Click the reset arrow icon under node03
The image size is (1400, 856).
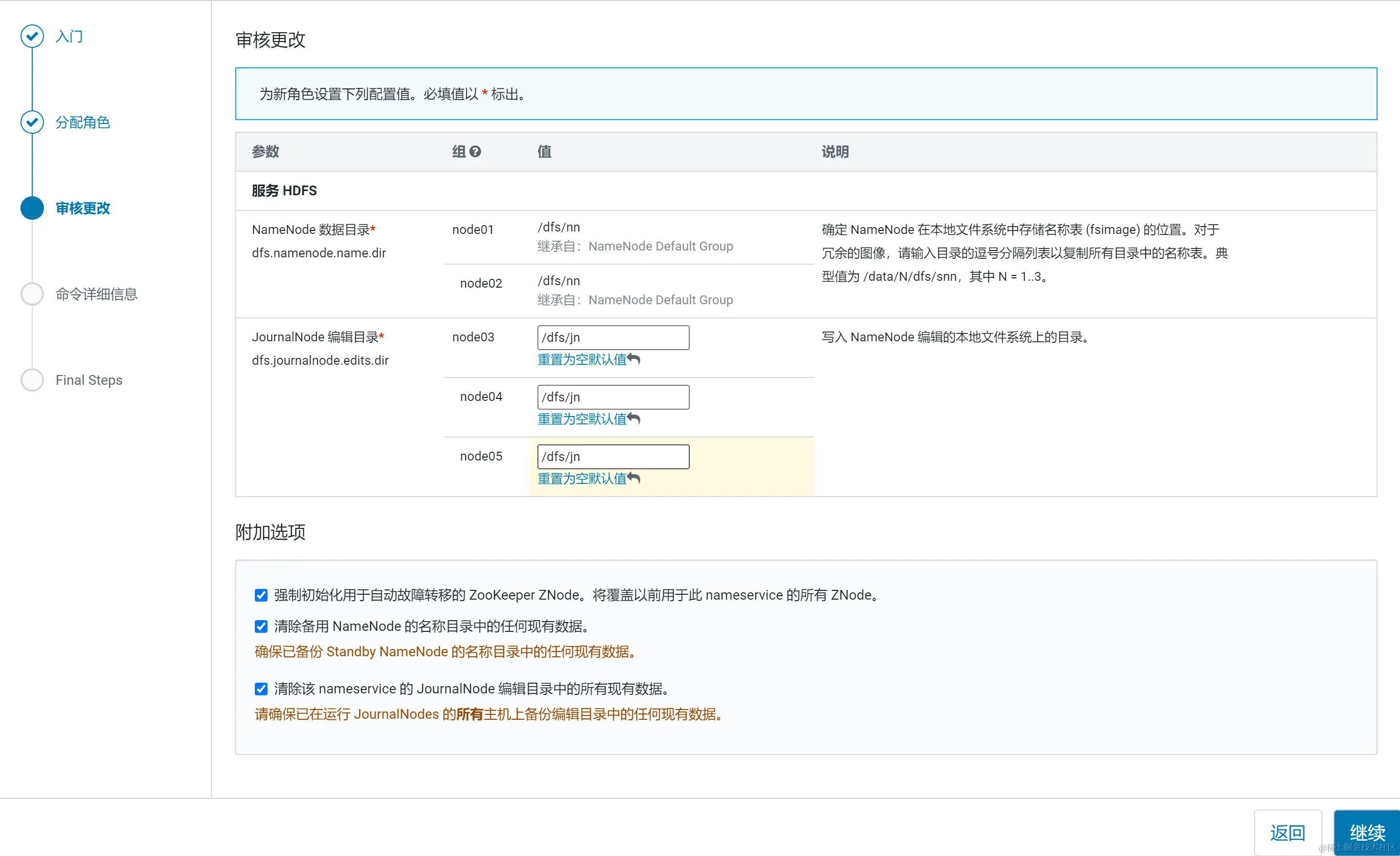(634, 359)
